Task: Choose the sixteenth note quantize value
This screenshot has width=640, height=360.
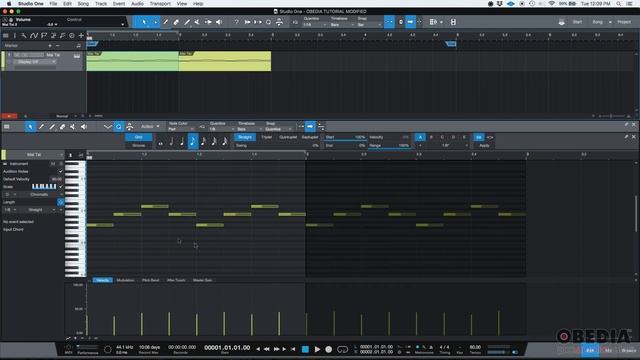Action: click(x=203, y=142)
